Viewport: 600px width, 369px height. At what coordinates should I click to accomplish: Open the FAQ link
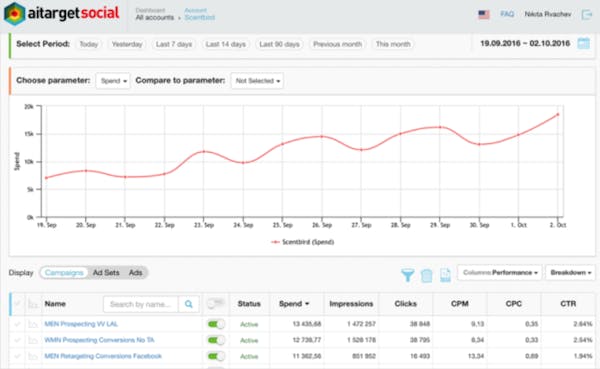coord(507,14)
